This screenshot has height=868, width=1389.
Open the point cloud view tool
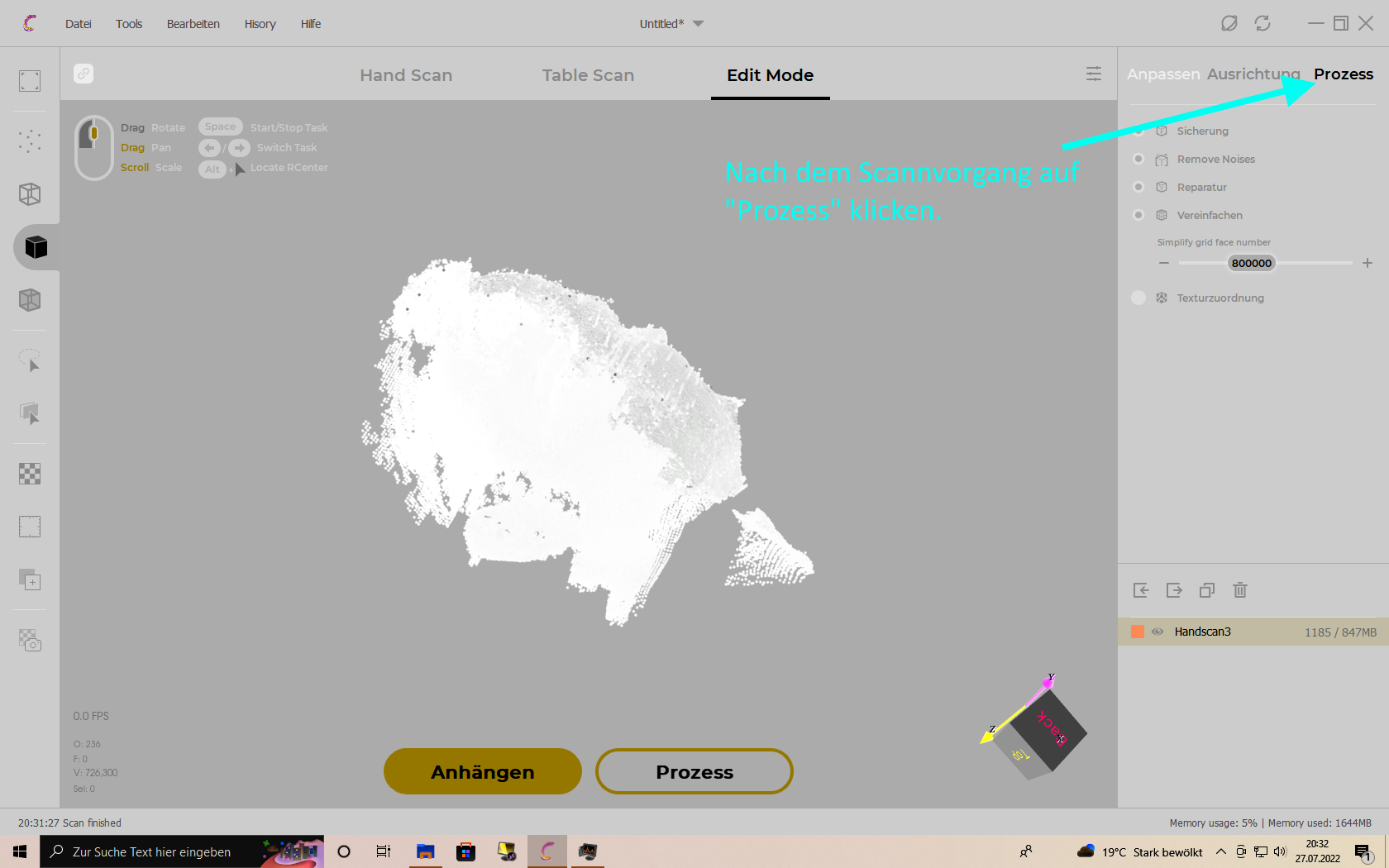click(x=30, y=141)
